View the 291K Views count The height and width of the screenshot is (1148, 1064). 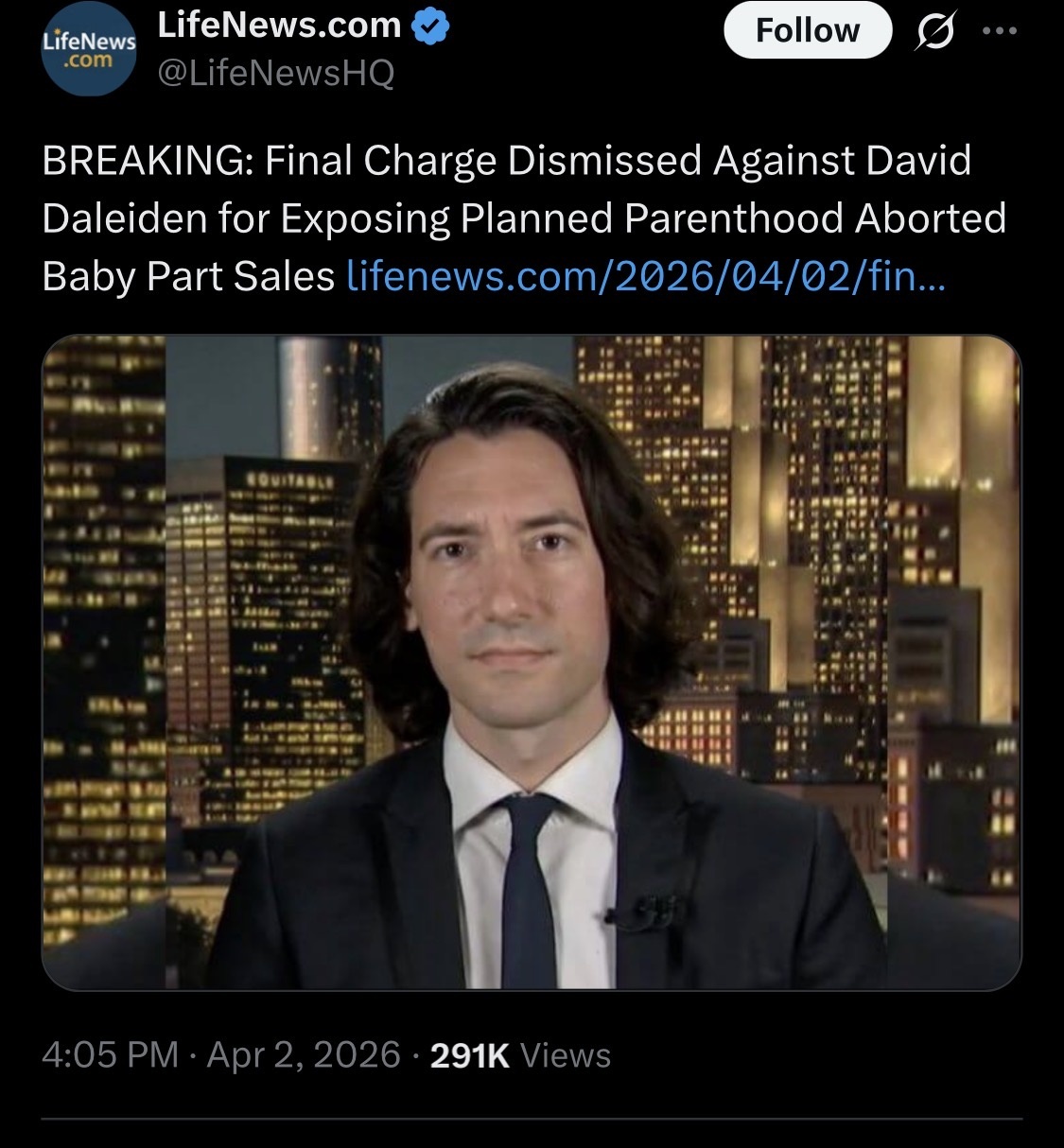pyautogui.click(x=520, y=1055)
